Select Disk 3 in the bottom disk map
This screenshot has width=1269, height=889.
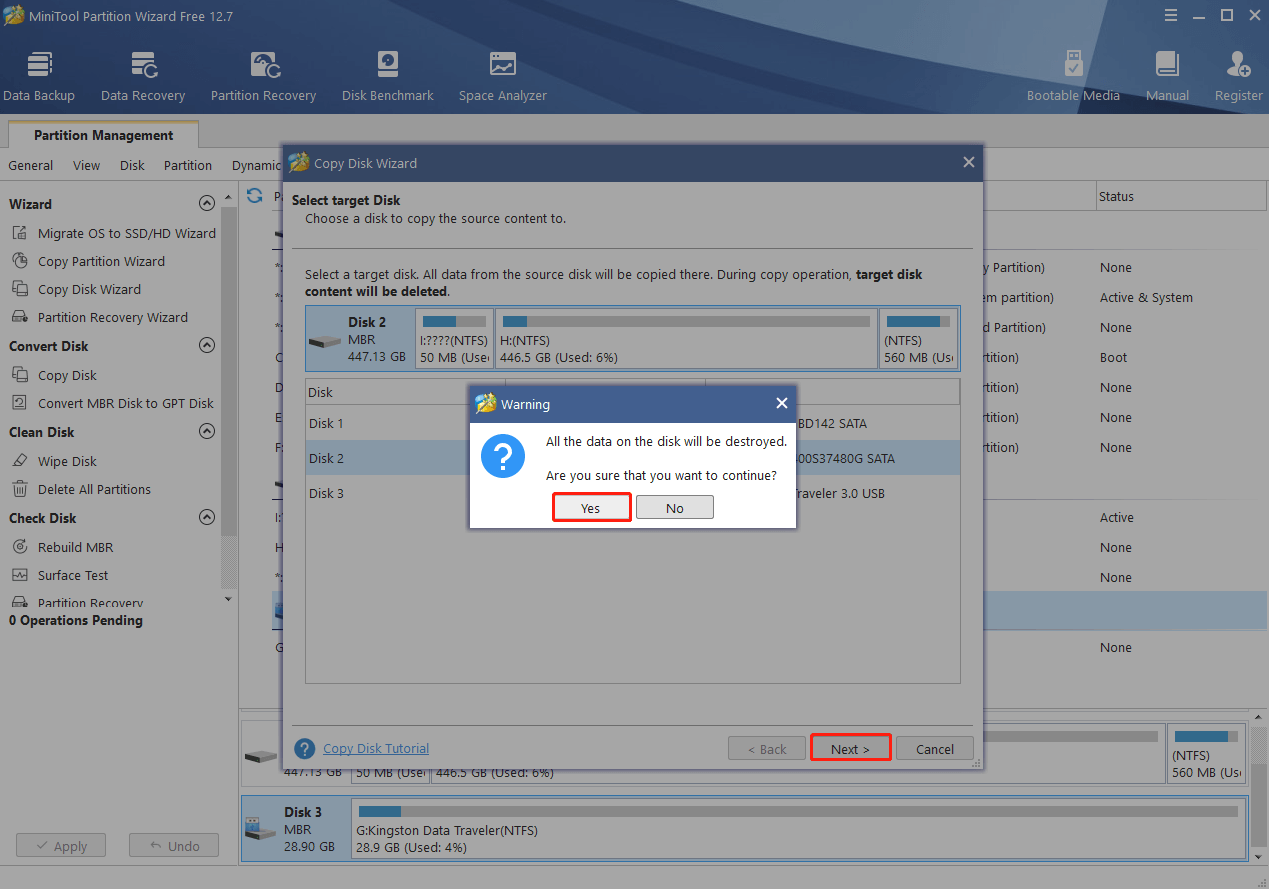coord(295,829)
